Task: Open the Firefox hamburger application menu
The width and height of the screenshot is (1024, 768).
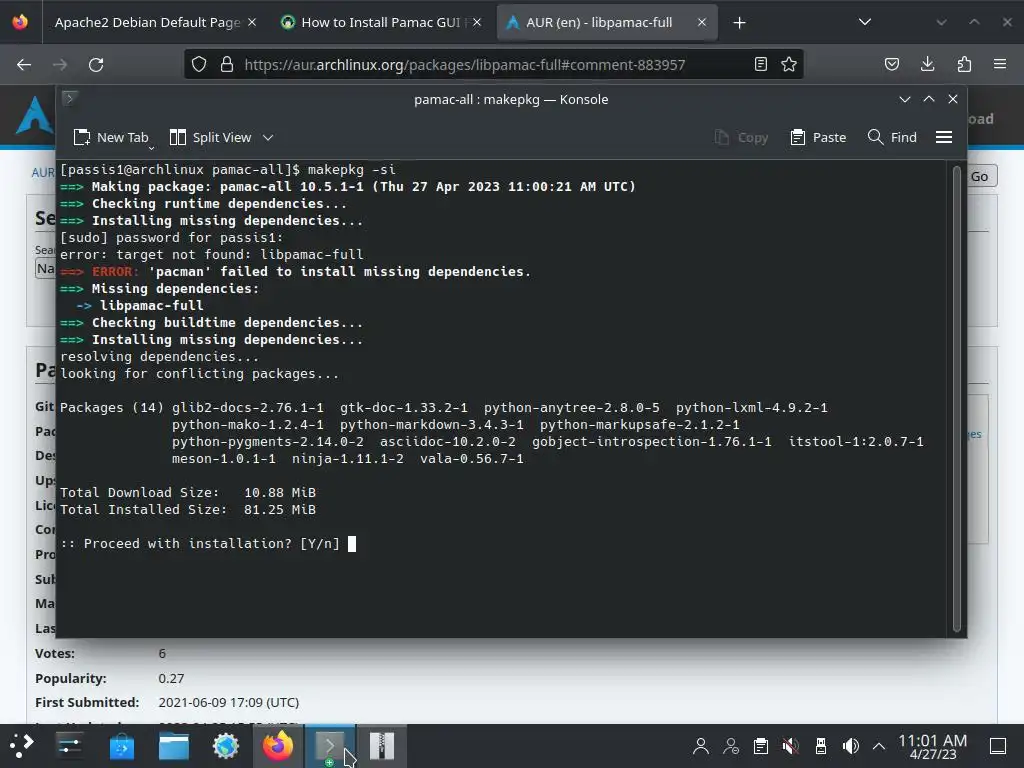Action: pyautogui.click(x=1000, y=64)
